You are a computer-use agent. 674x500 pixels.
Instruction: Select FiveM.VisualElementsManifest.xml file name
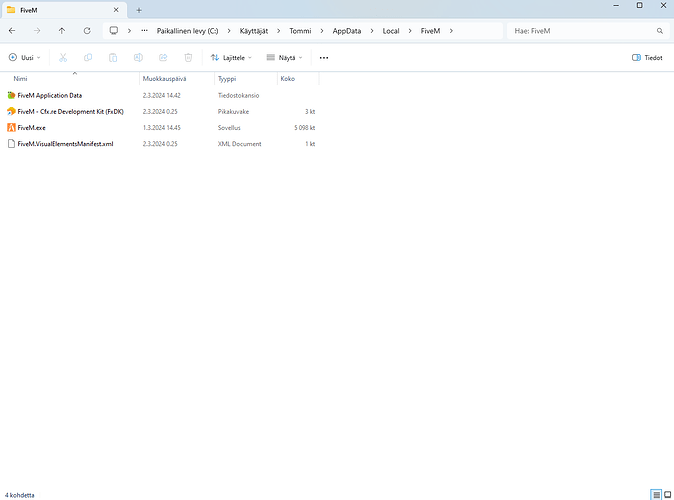(x=65, y=144)
